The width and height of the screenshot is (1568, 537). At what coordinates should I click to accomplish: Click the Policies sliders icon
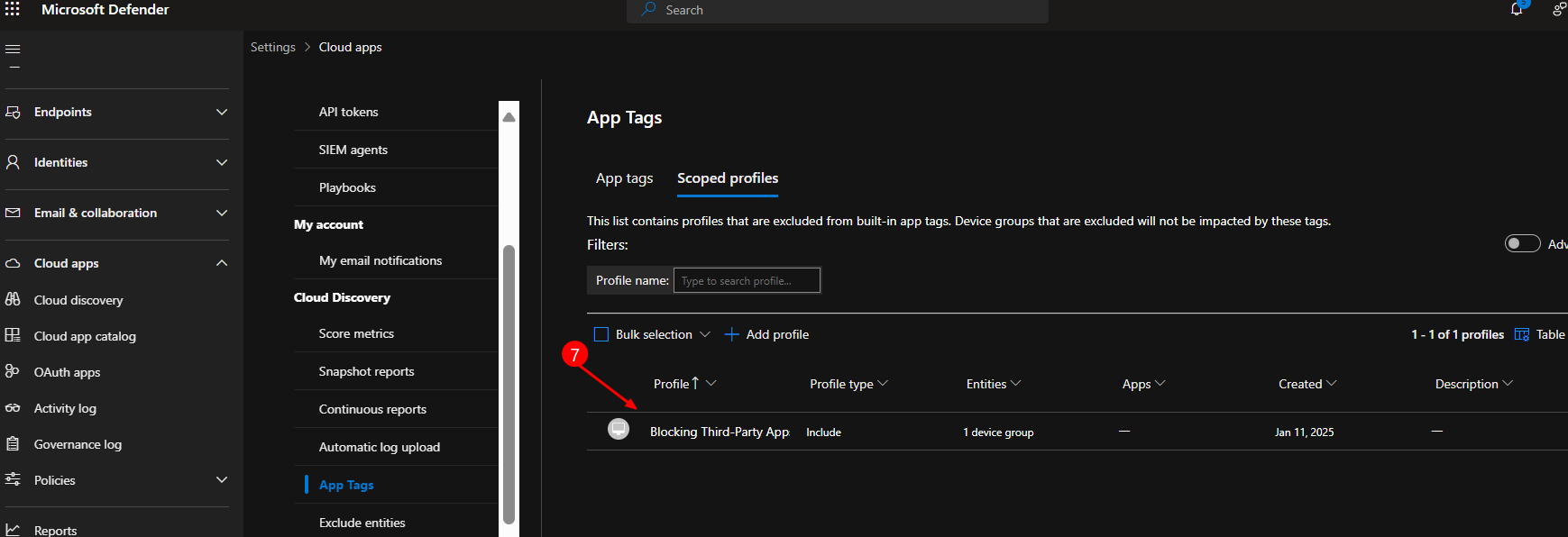click(x=13, y=479)
